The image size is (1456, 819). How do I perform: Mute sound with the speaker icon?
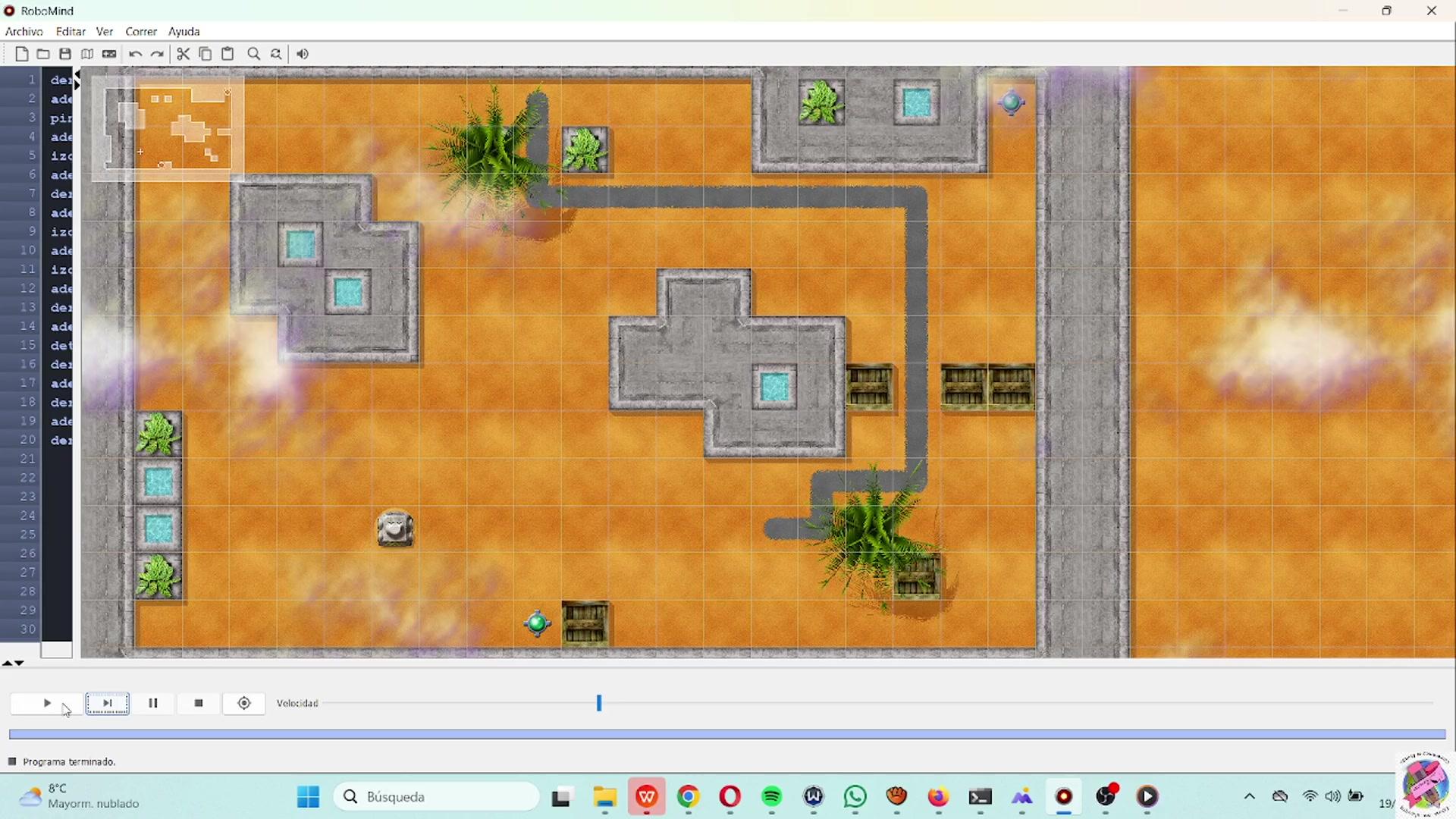pos(303,54)
